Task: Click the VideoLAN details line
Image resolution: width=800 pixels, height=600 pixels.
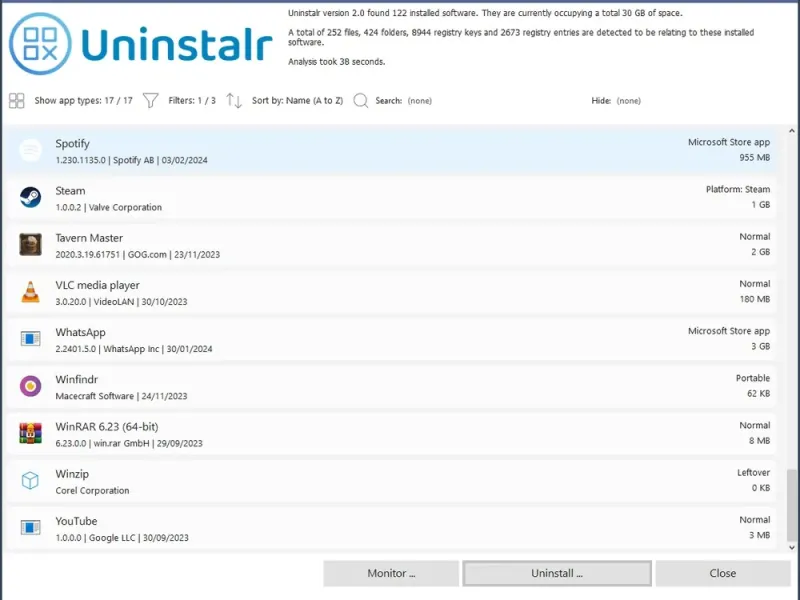Action: click(121, 302)
